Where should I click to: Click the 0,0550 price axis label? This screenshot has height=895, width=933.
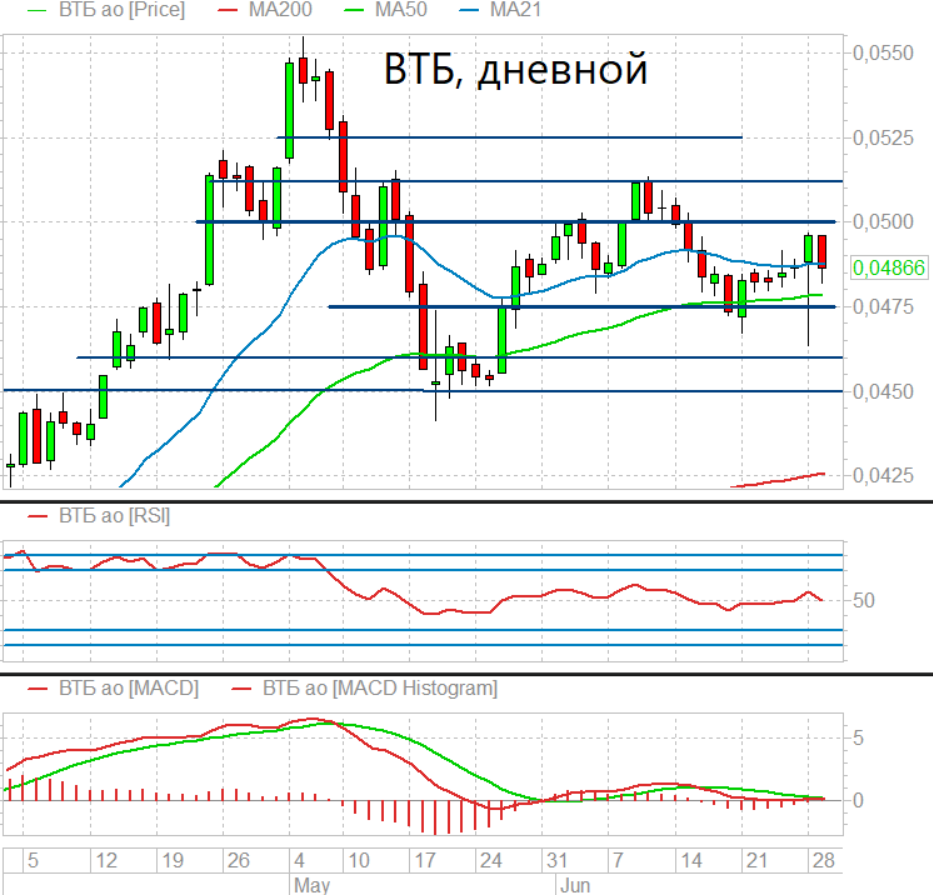(883, 53)
